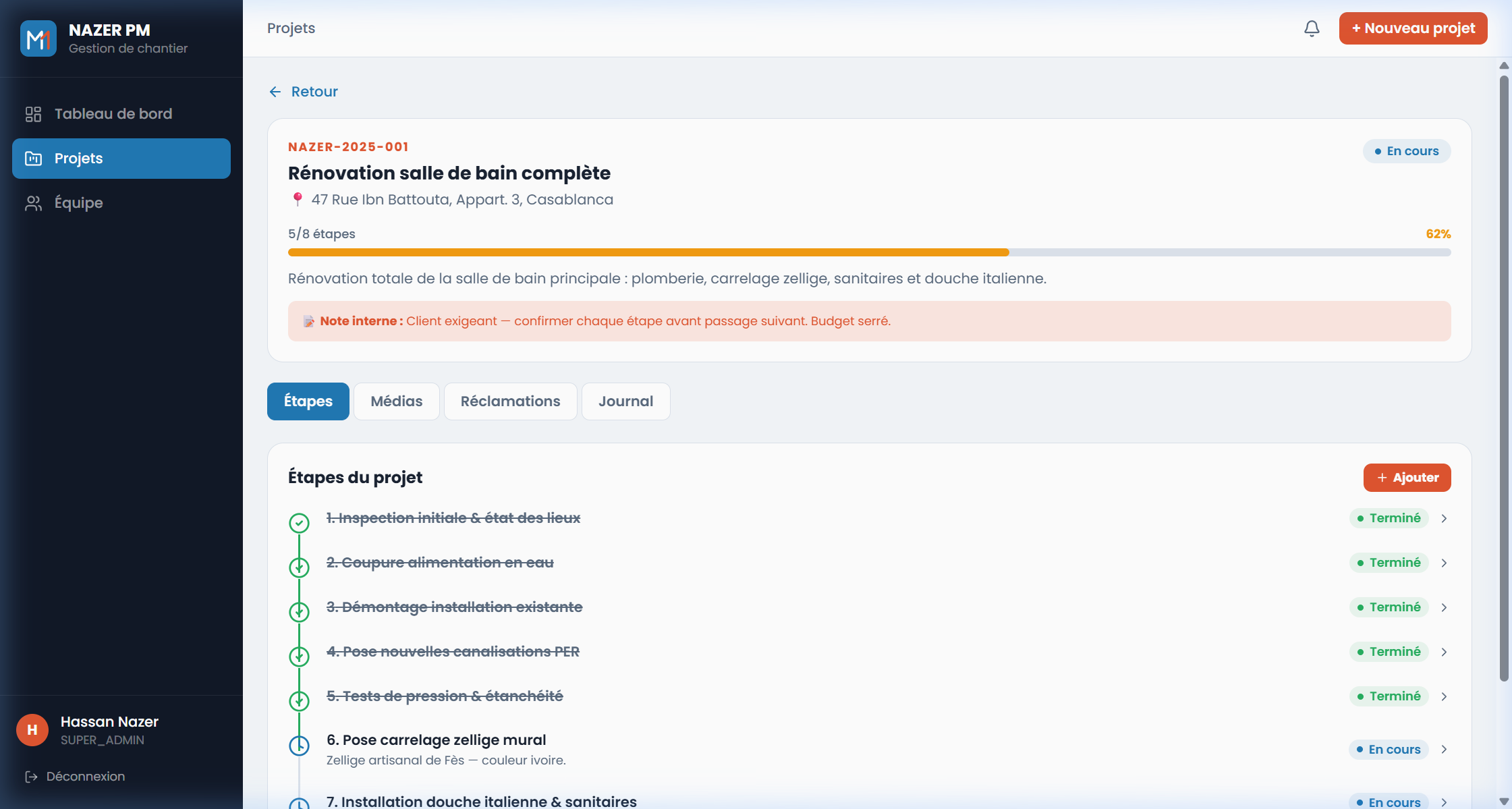This screenshot has width=1512, height=809.
Task: Expand Démontage installation existante chevron
Action: (x=1444, y=607)
